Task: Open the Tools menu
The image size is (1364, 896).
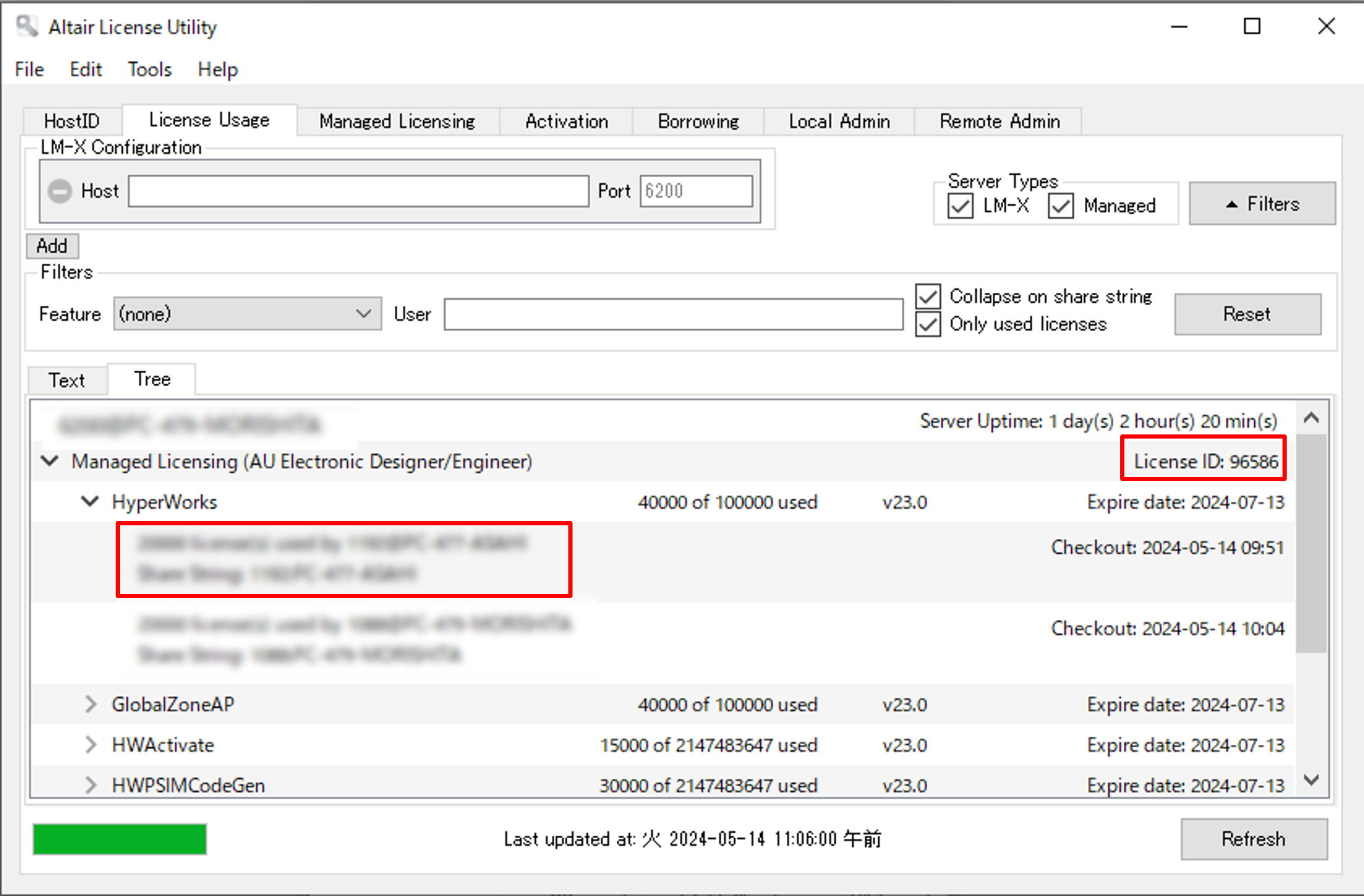Action: point(149,70)
